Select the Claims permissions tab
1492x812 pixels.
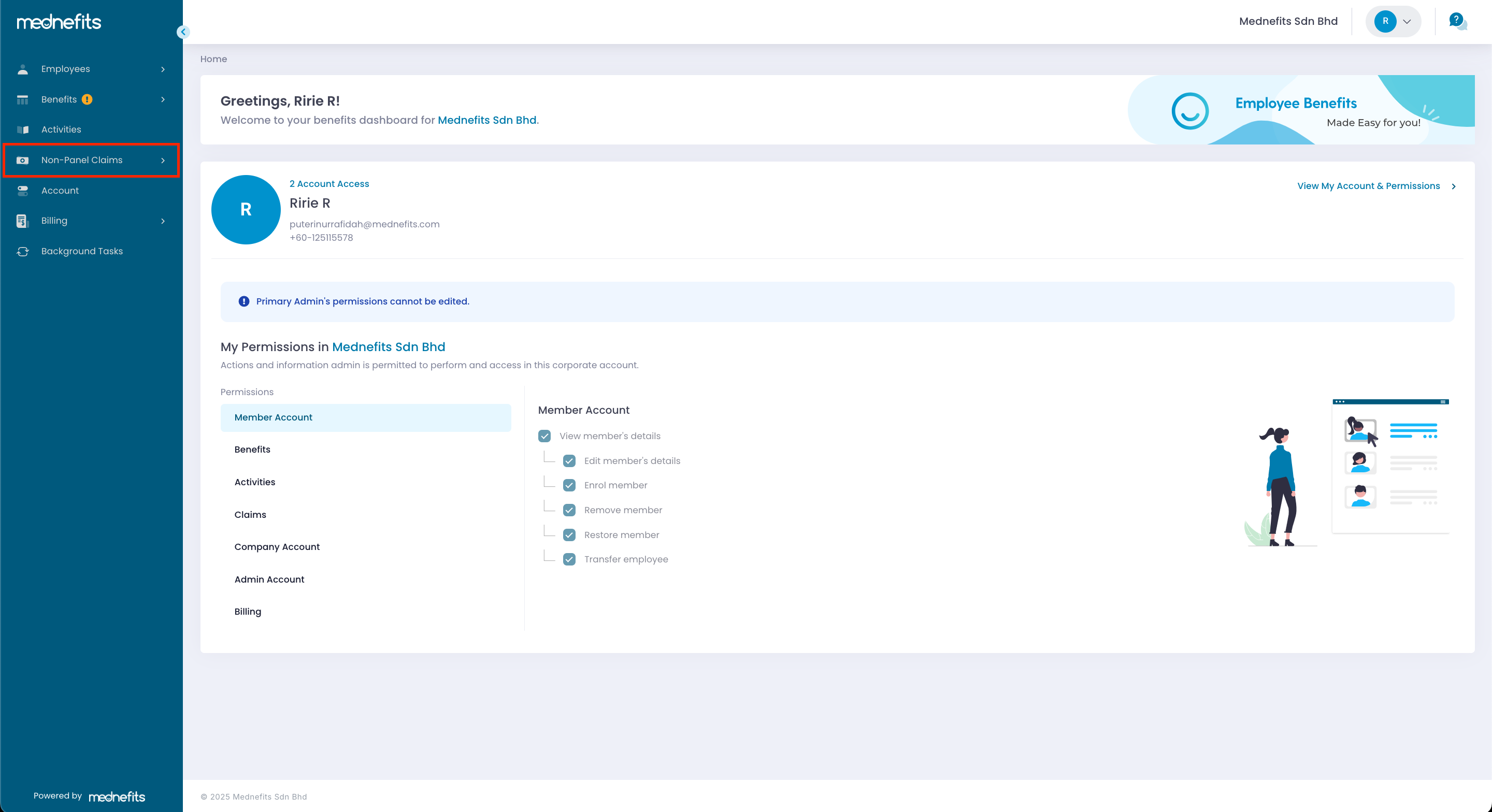point(250,514)
